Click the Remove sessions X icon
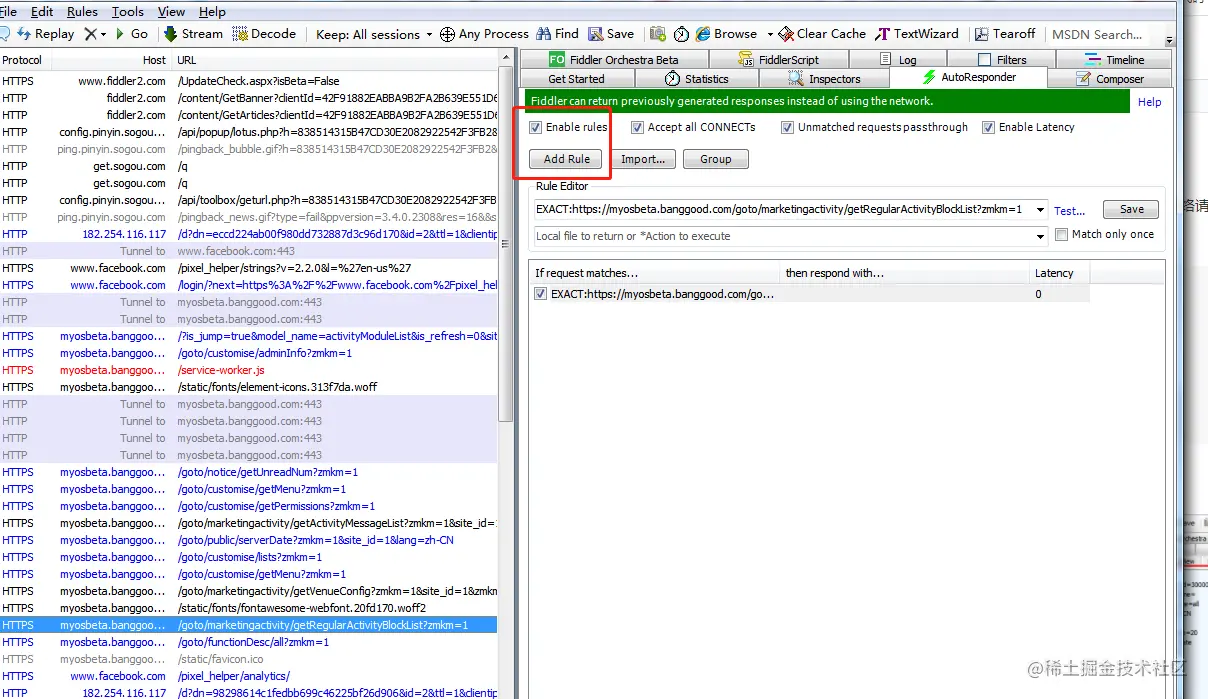The image size is (1208, 699). [x=90, y=34]
